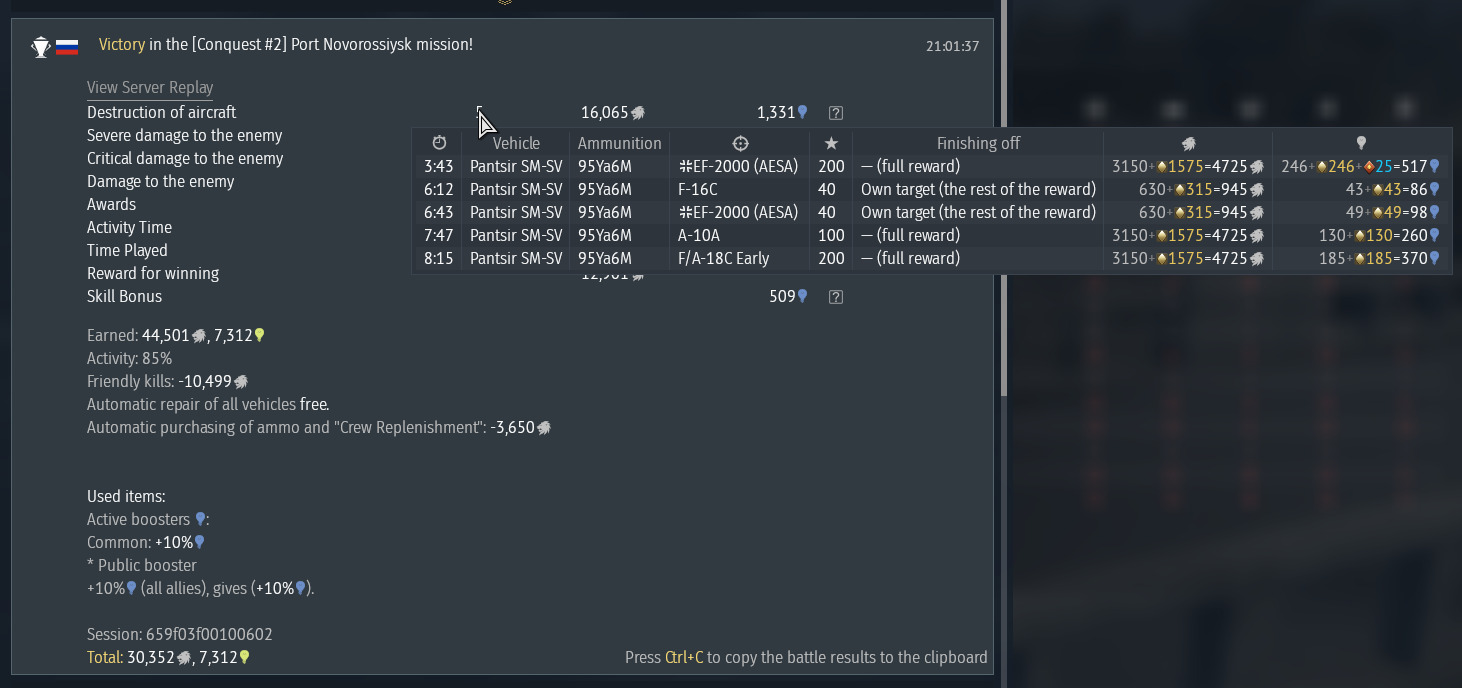
Task: Select the Finishing off column header
Action: pyautogui.click(x=978, y=143)
